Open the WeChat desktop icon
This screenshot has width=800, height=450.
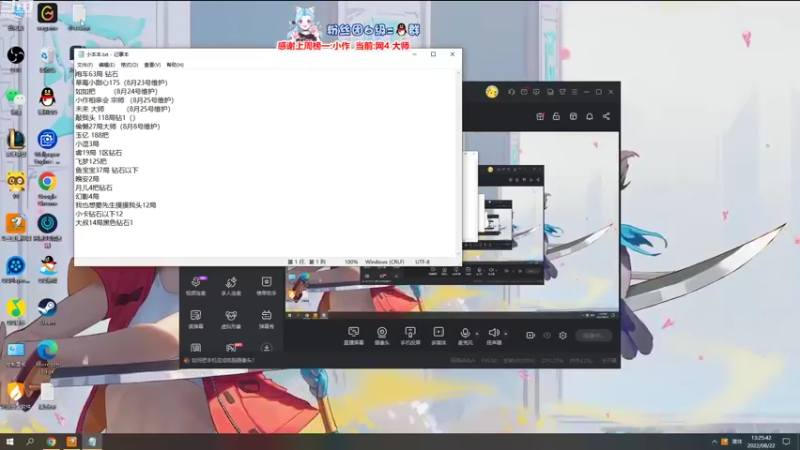pyautogui.click(x=16, y=99)
